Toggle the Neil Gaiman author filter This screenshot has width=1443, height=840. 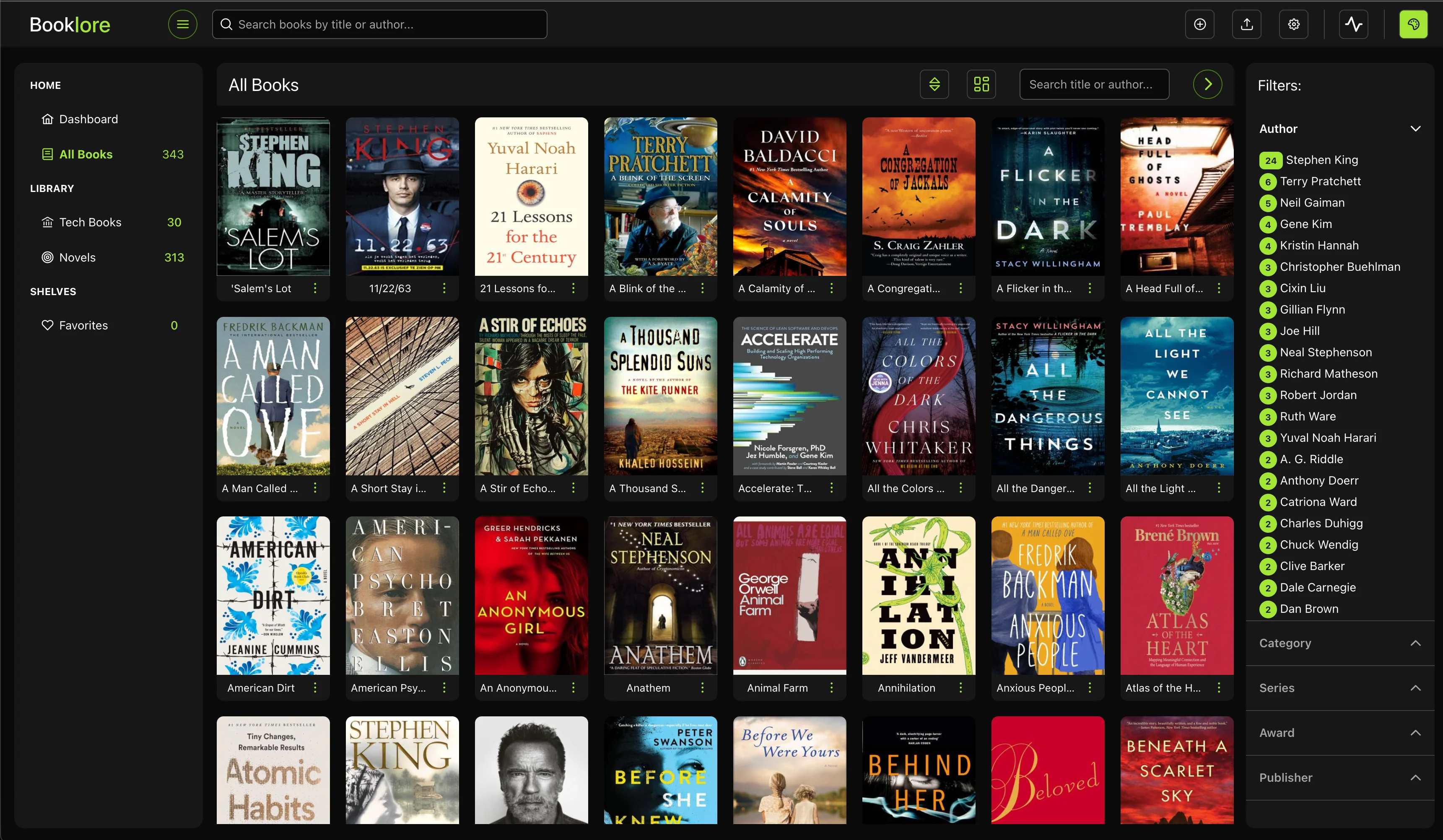(1311, 203)
